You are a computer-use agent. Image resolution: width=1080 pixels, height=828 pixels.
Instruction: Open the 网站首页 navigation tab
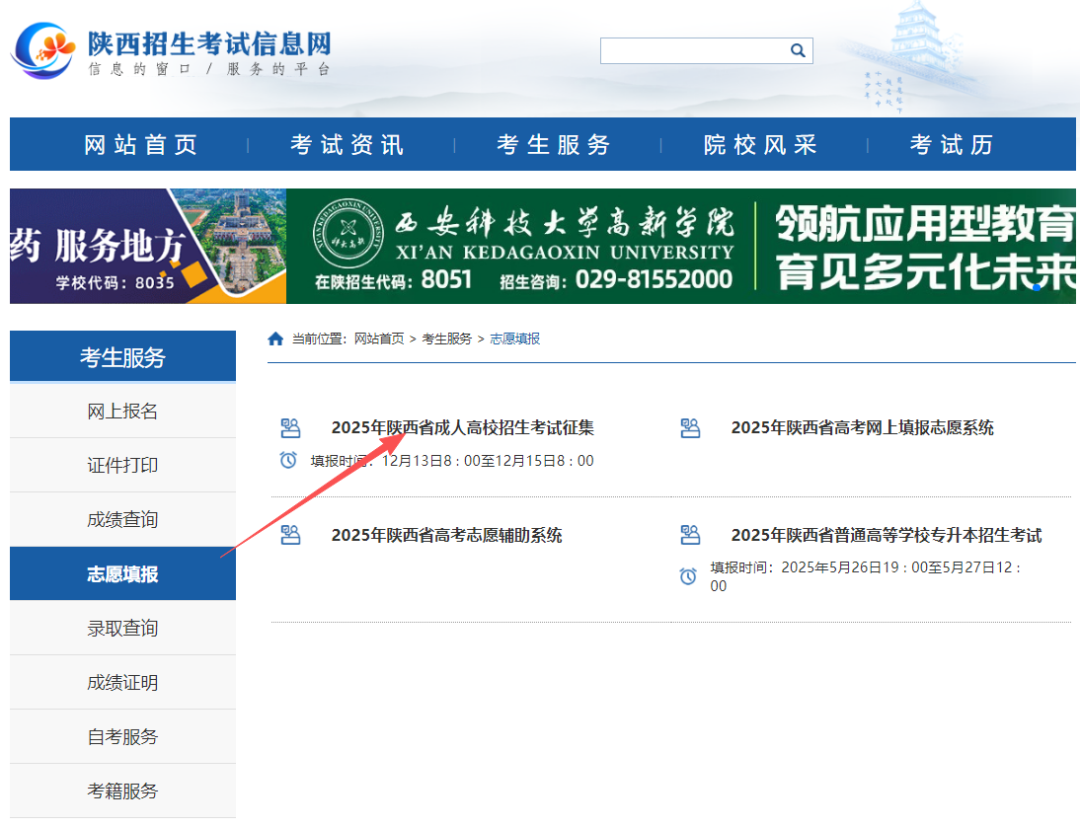(141, 145)
